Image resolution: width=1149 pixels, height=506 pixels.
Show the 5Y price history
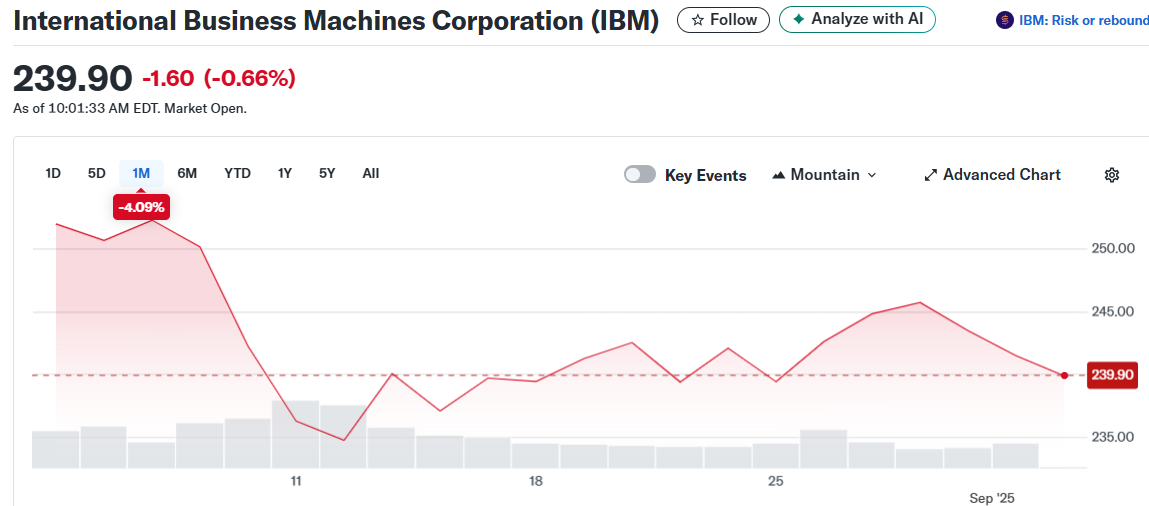tap(327, 174)
